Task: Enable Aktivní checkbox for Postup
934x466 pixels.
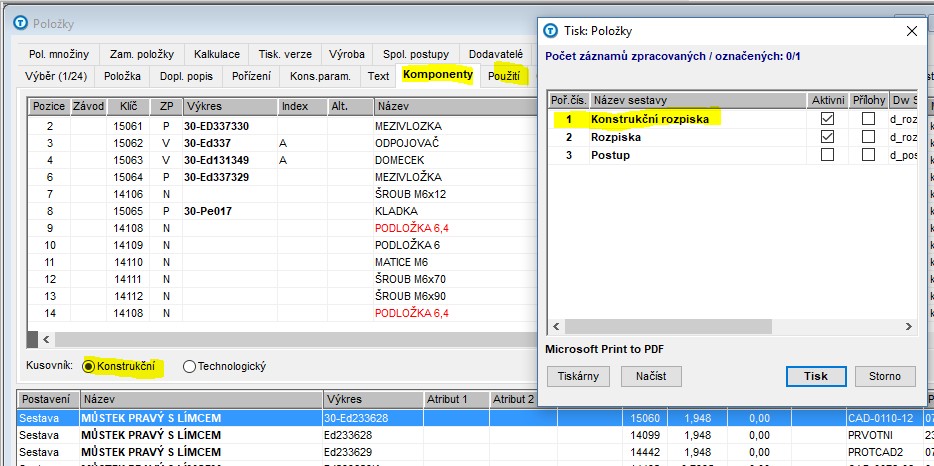Action: (x=827, y=155)
